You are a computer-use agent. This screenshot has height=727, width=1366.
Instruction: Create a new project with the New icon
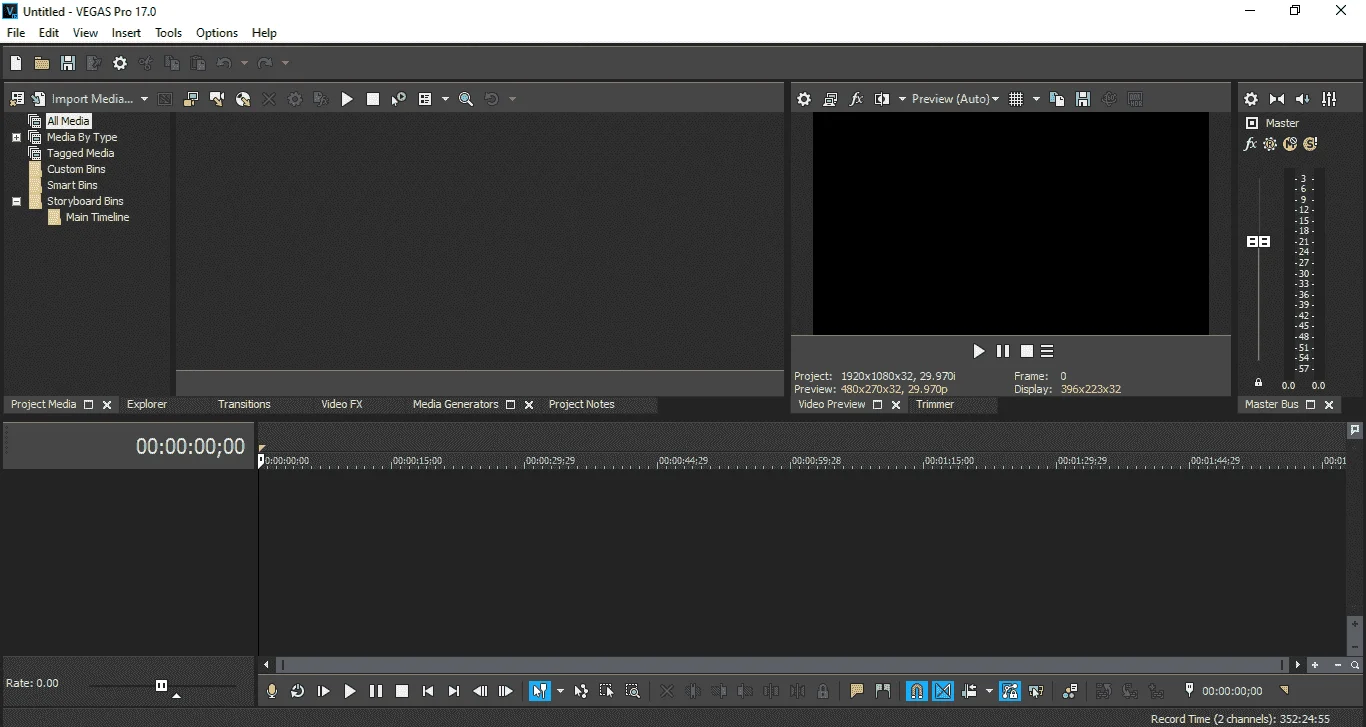pyautogui.click(x=16, y=63)
